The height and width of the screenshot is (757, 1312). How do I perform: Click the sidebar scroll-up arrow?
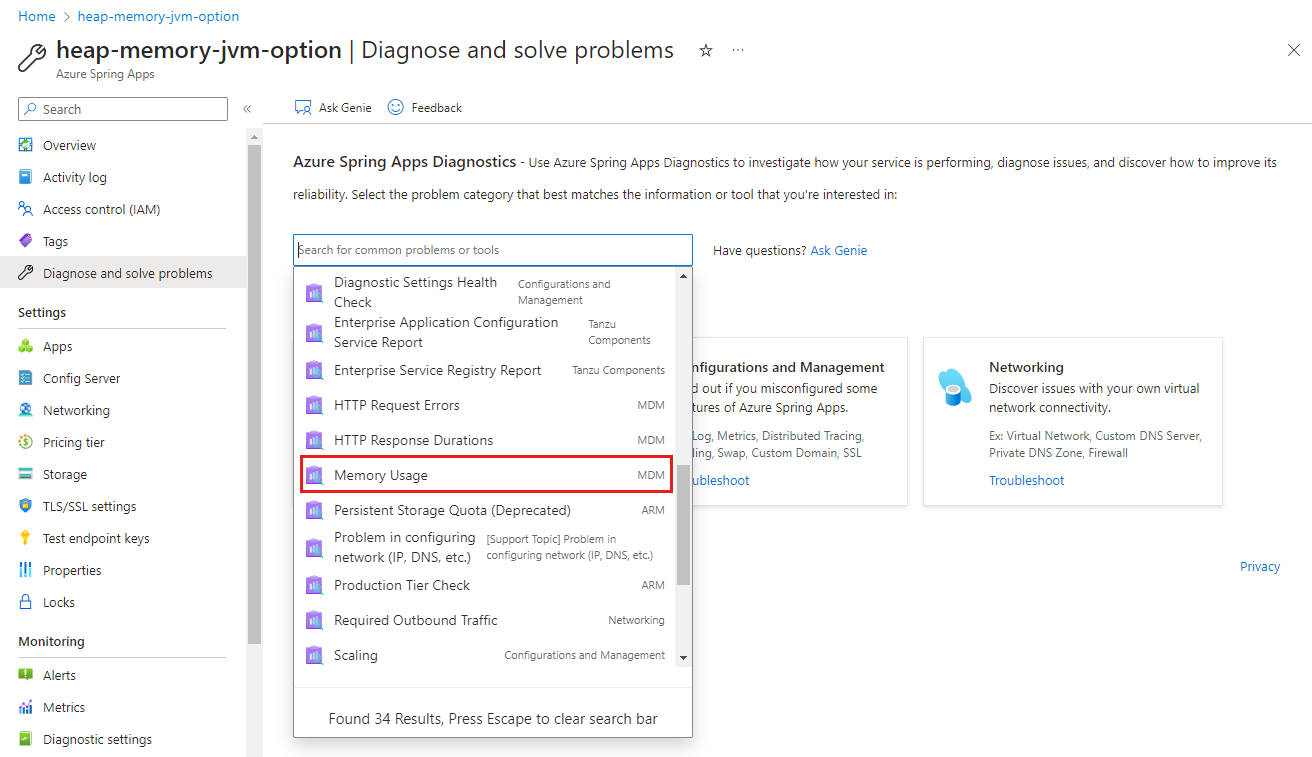[x=255, y=137]
